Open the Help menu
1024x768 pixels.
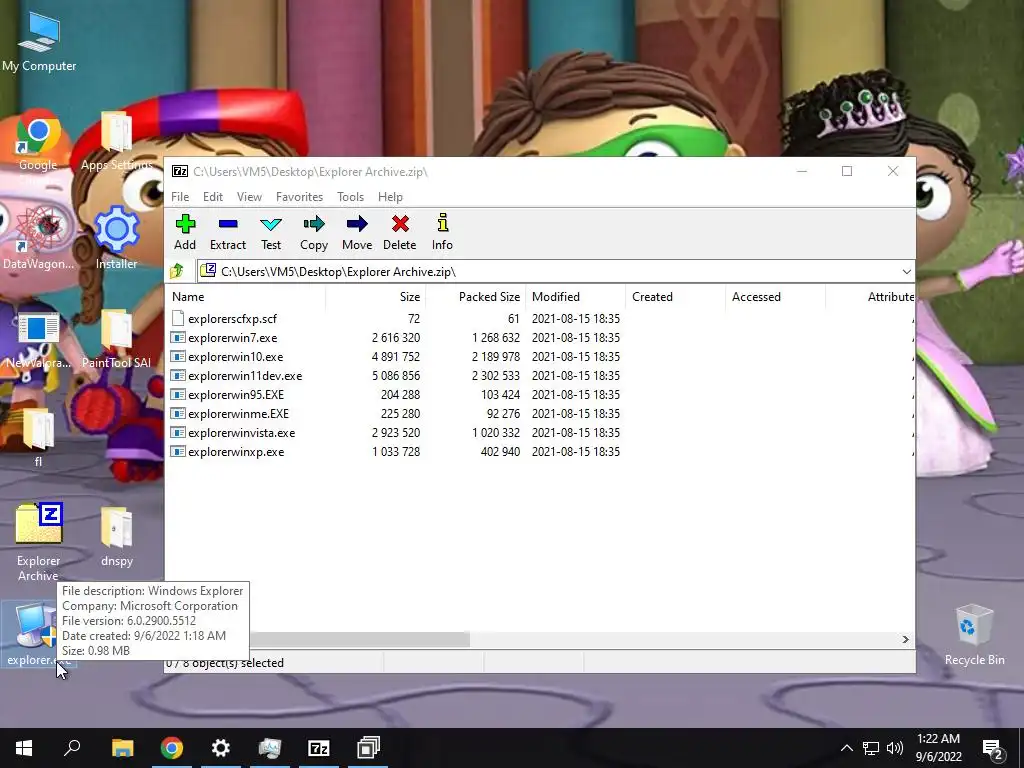[x=390, y=197]
